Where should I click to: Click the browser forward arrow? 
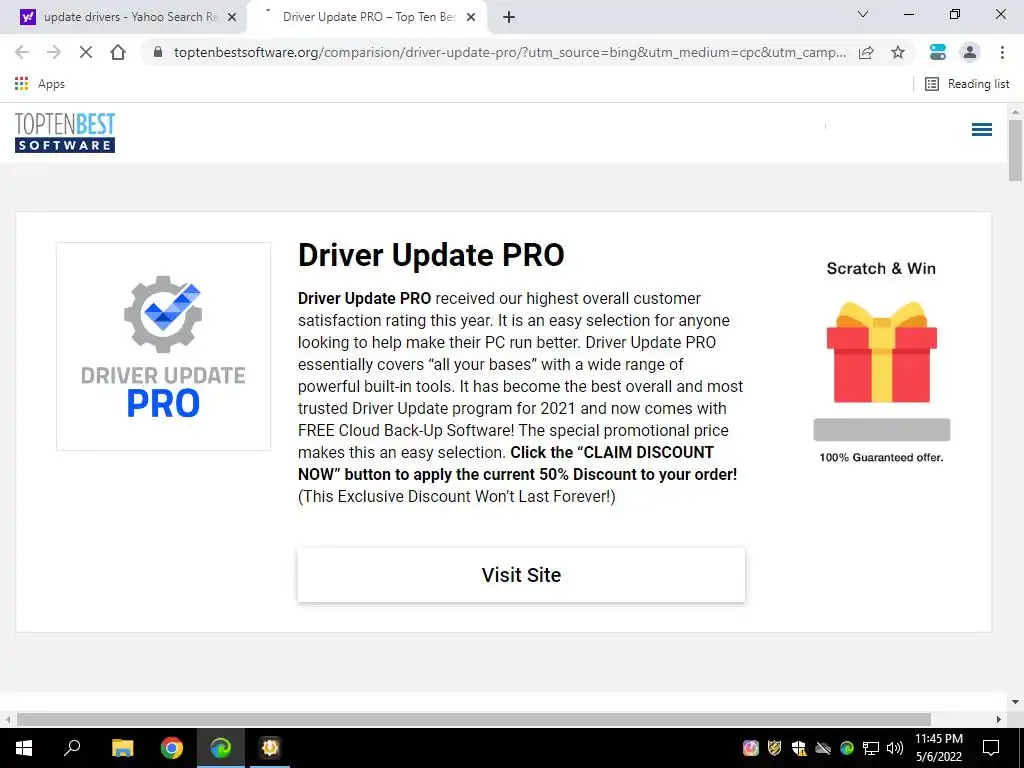pos(54,52)
